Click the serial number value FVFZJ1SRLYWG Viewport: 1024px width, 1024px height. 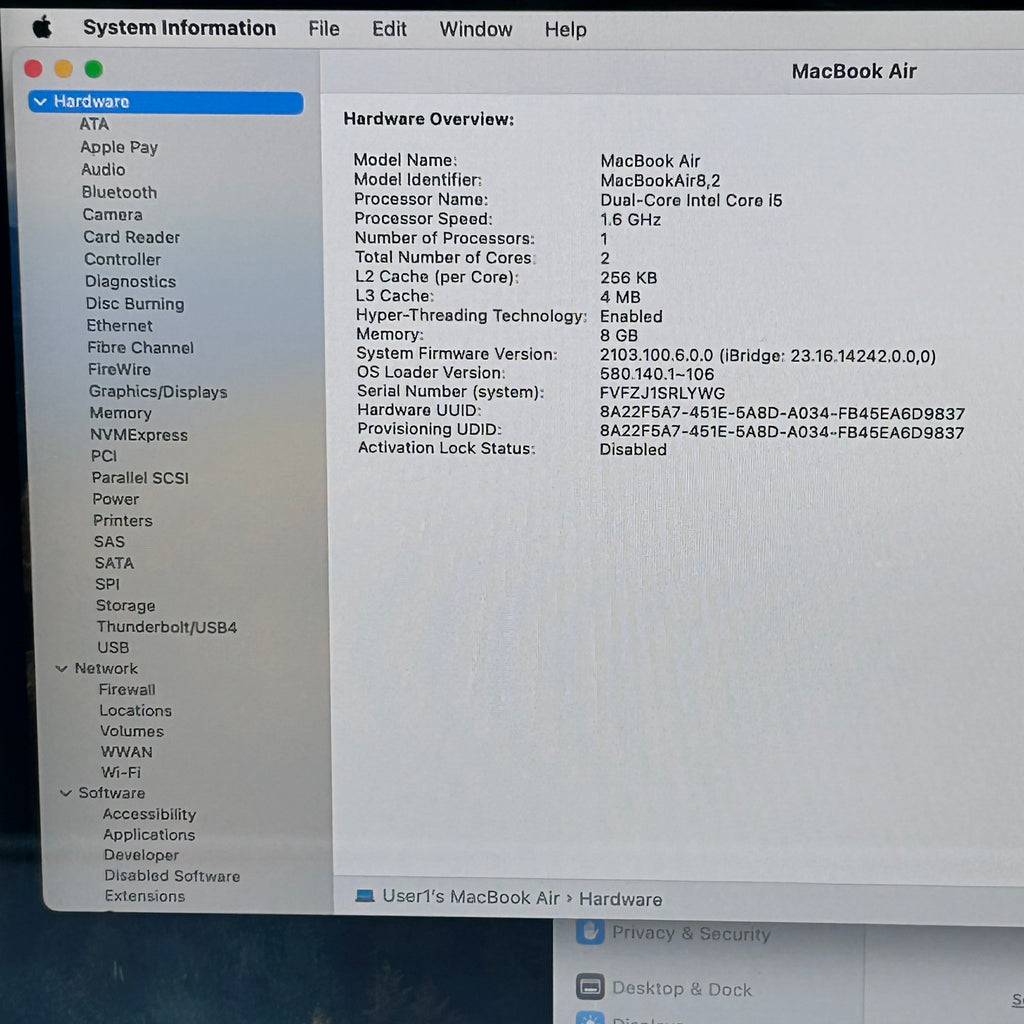click(x=662, y=393)
